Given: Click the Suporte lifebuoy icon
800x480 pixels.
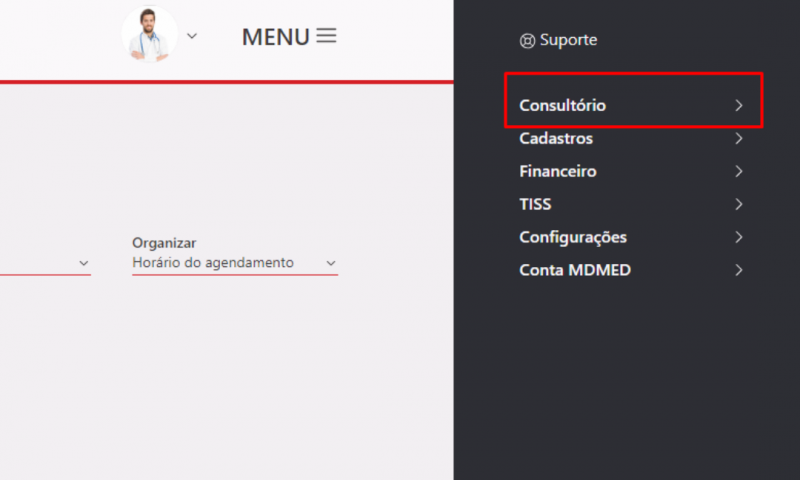Looking at the screenshot, I should click(527, 41).
